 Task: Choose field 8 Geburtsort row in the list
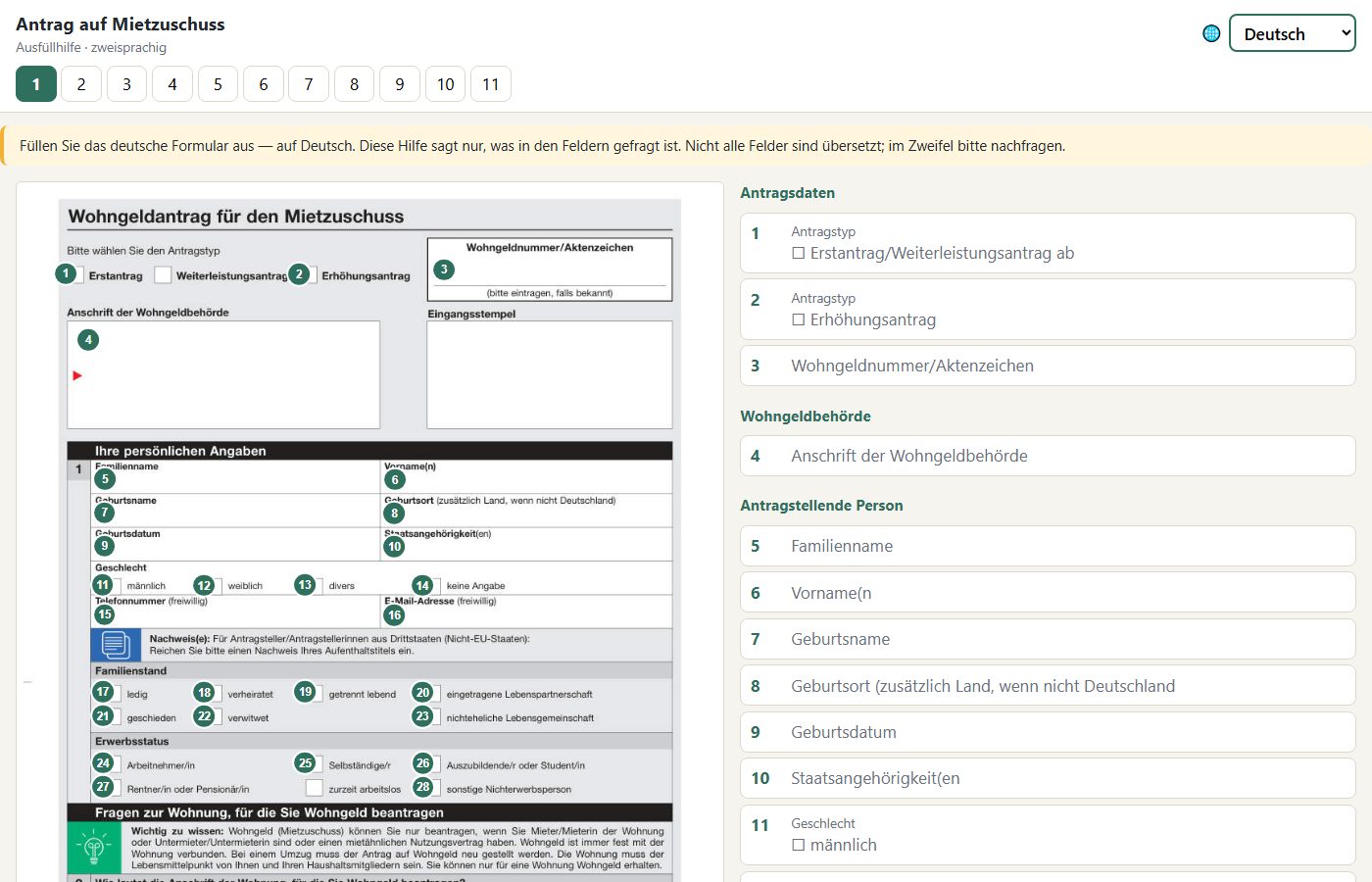tap(1048, 686)
